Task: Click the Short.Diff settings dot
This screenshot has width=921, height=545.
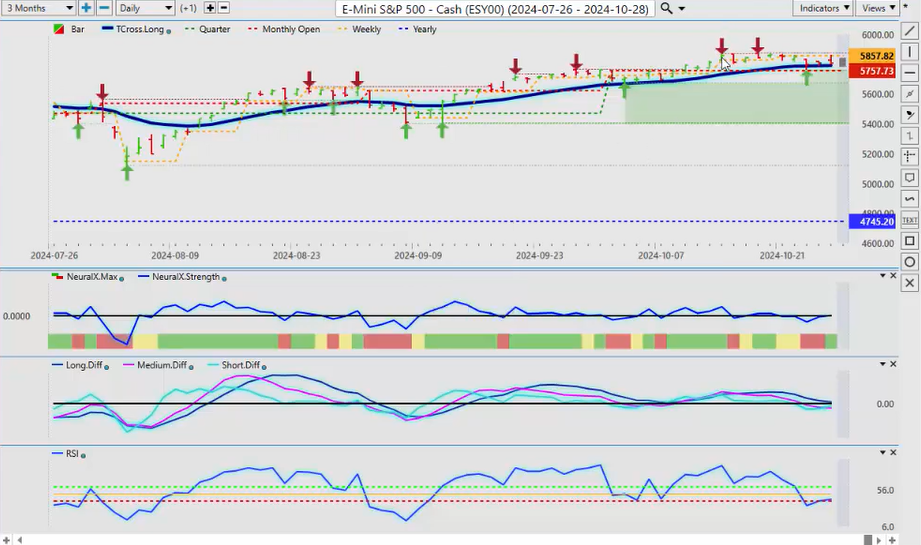Action: tap(264, 367)
